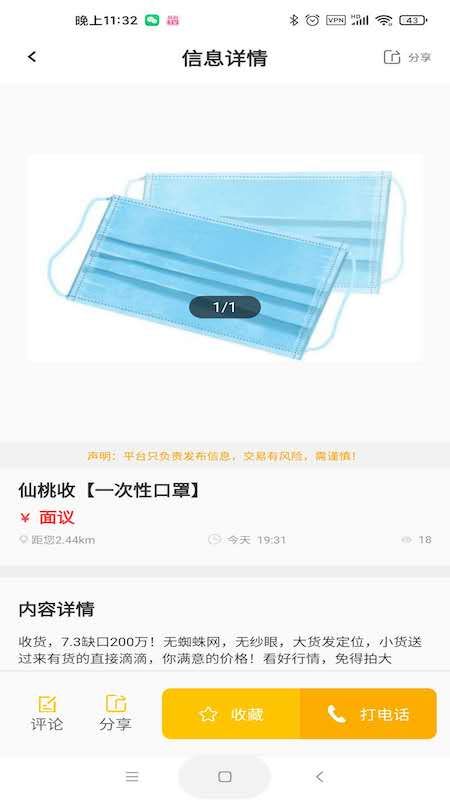Tap the phone handset icon
450x800 pixels.
(337, 714)
